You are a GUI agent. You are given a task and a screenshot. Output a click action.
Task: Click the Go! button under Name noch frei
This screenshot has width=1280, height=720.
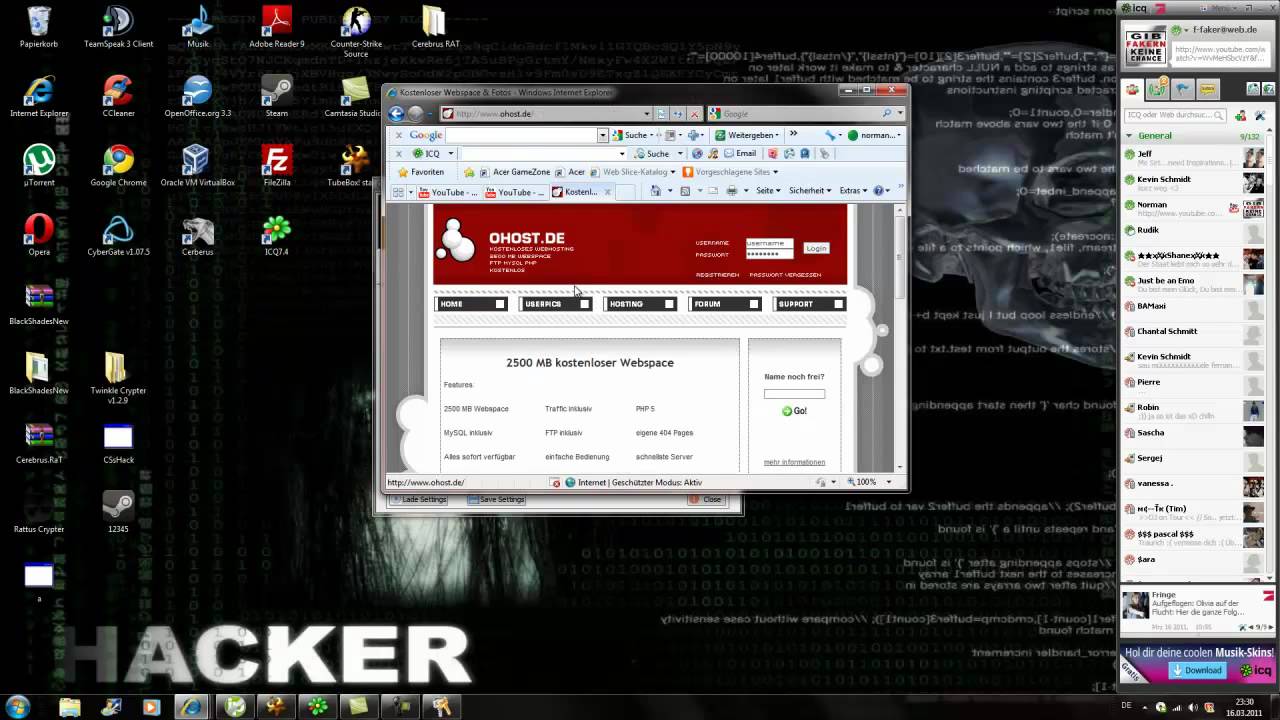[x=794, y=411]
